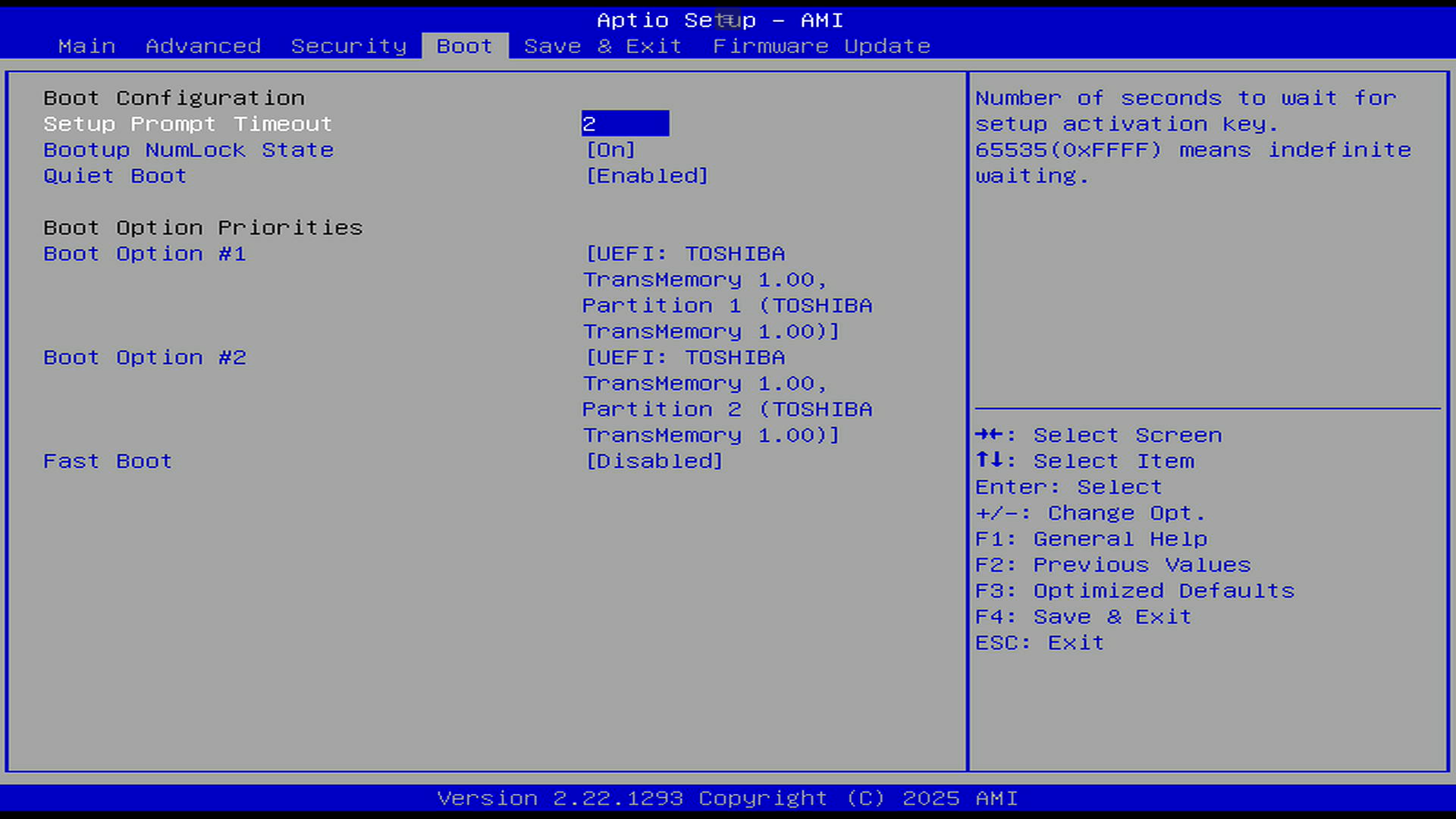The image size is (1456, 819).
Task: Open the Firmware Update tab
Action: click(x=821, y=46)
